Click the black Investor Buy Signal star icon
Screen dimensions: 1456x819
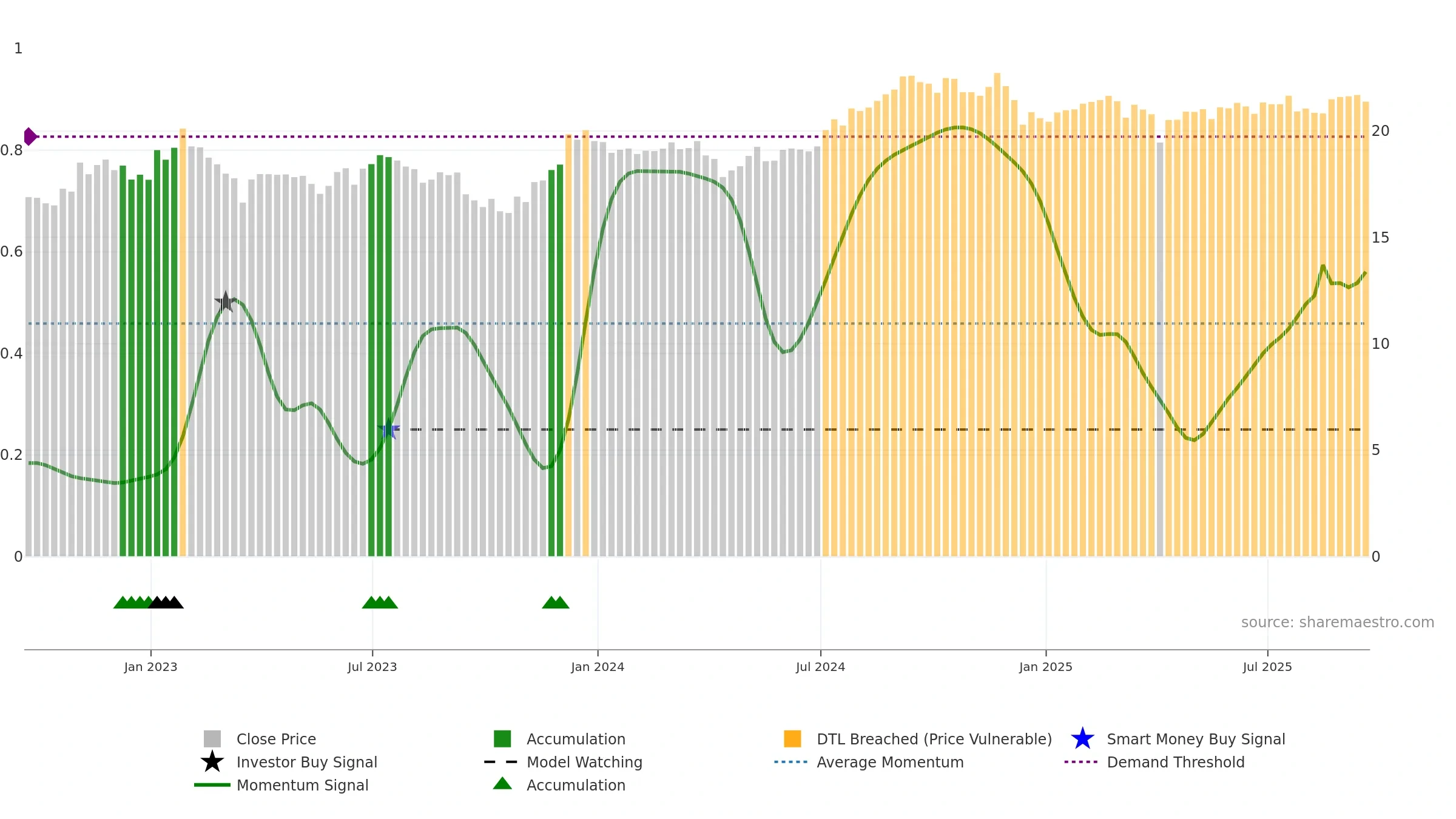click(x=212, y=761)
